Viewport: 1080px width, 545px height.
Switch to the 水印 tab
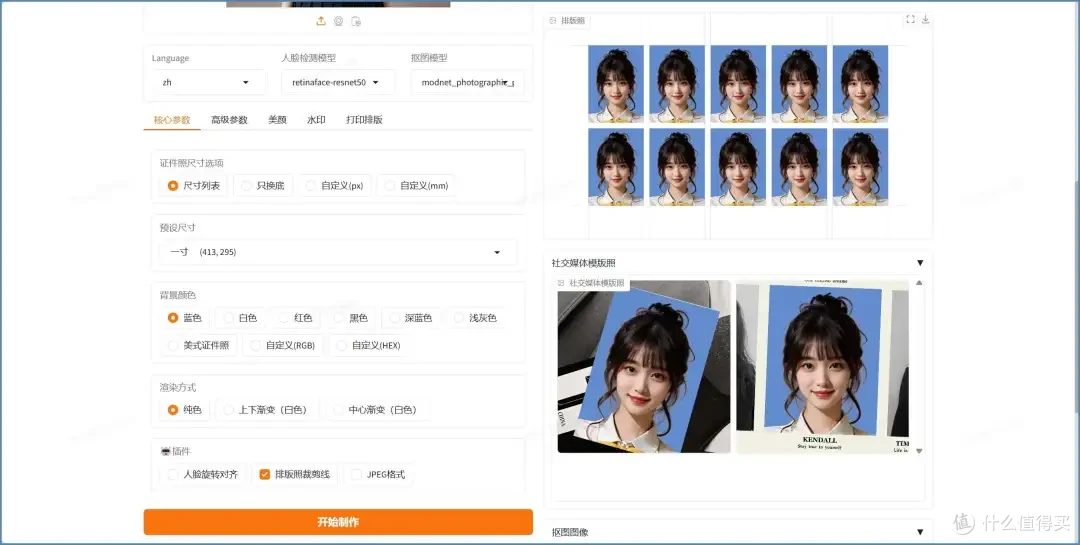pos(316,120)
